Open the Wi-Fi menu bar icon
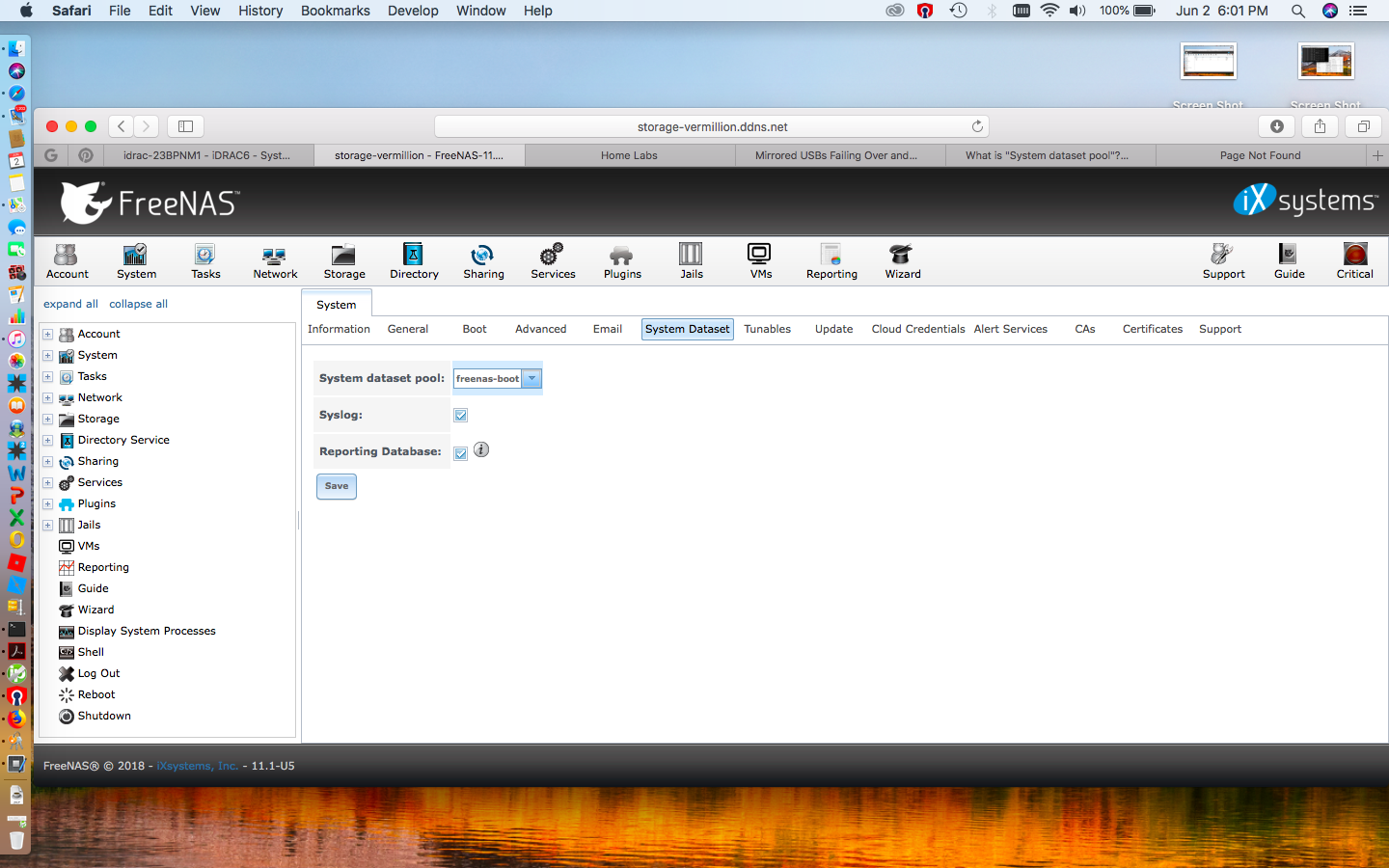 pyautogui.click(x=1049, y=11)
